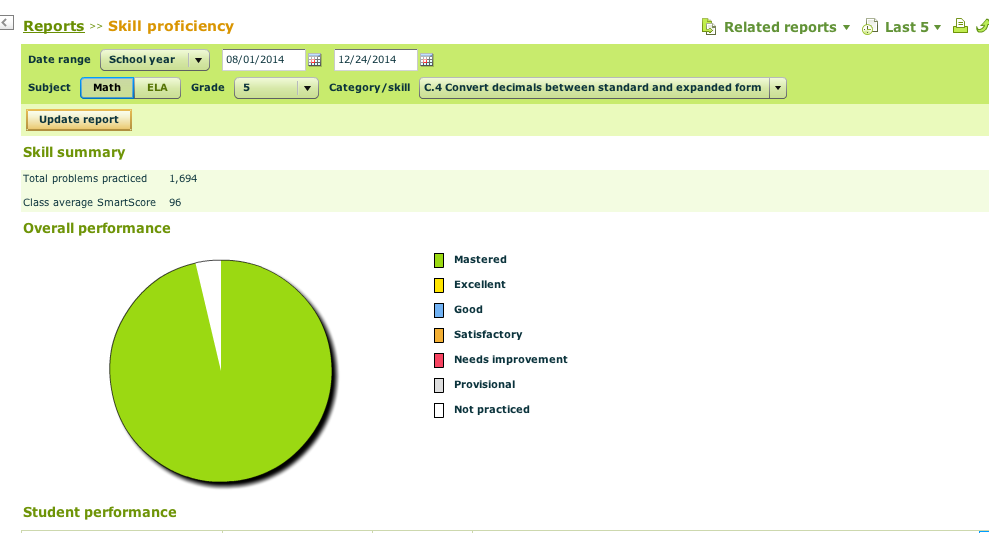Click the Needs improvement red legend swatch
Image resolution: width=989 pixels, height=533 pixels.
click(x=439, y=360)
